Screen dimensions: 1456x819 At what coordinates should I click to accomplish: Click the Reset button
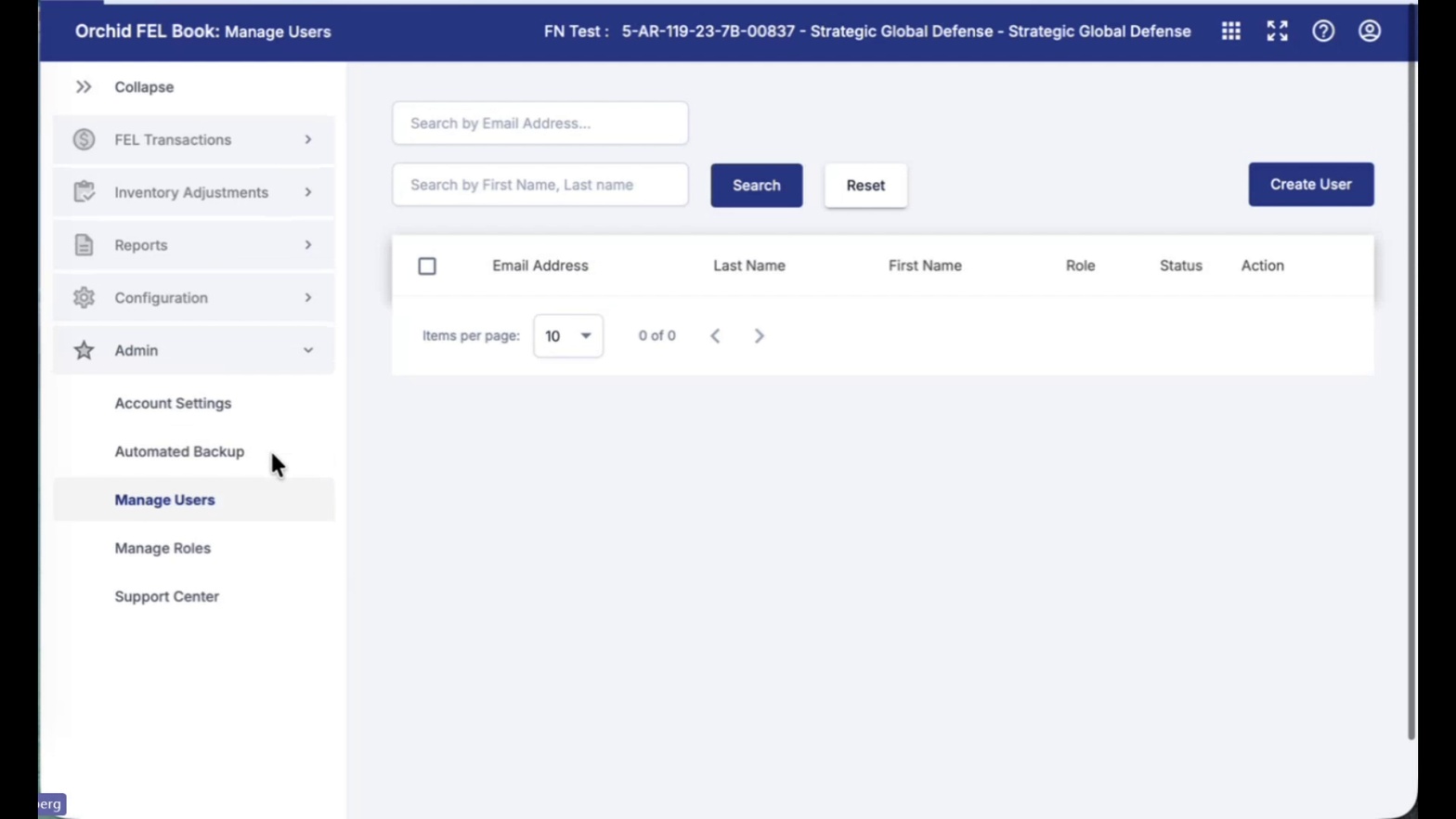click(865, 185)
